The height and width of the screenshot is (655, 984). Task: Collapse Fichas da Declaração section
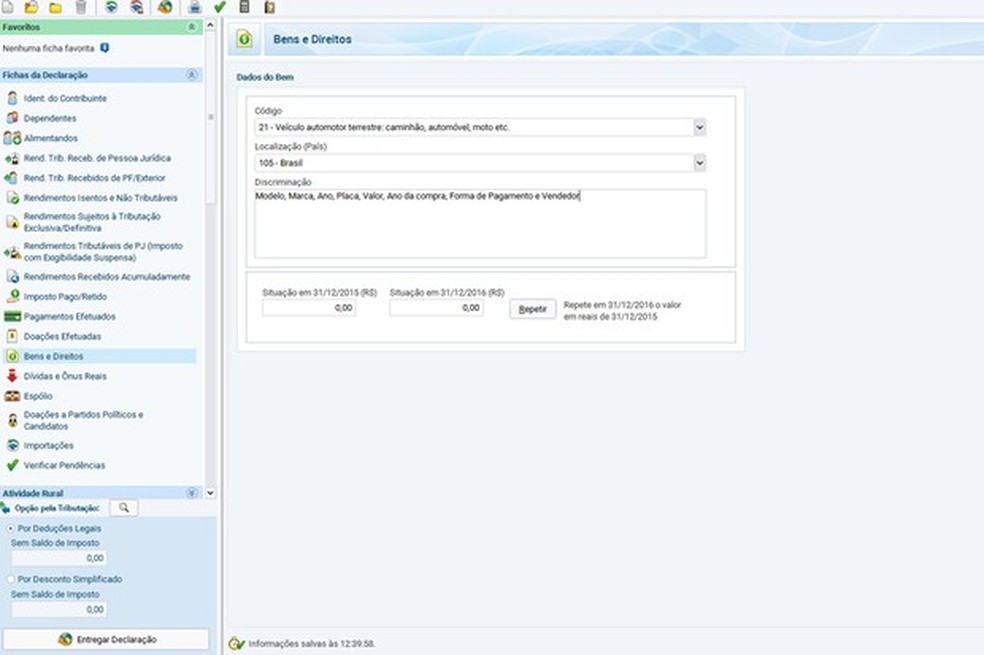click(x=191, y=75)
